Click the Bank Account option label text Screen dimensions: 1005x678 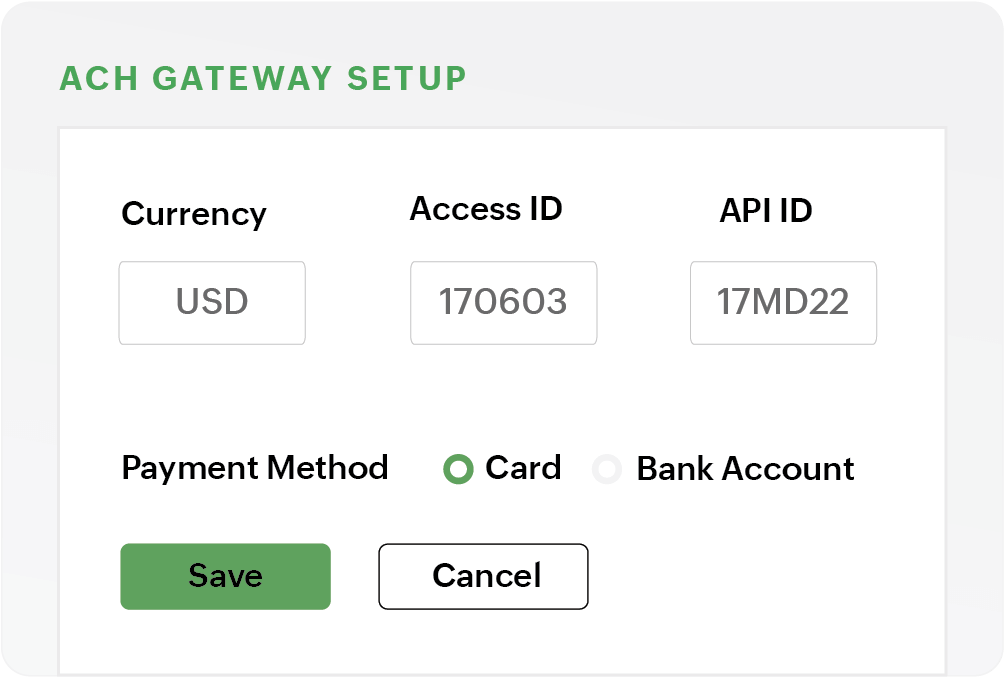pos(744,468)
